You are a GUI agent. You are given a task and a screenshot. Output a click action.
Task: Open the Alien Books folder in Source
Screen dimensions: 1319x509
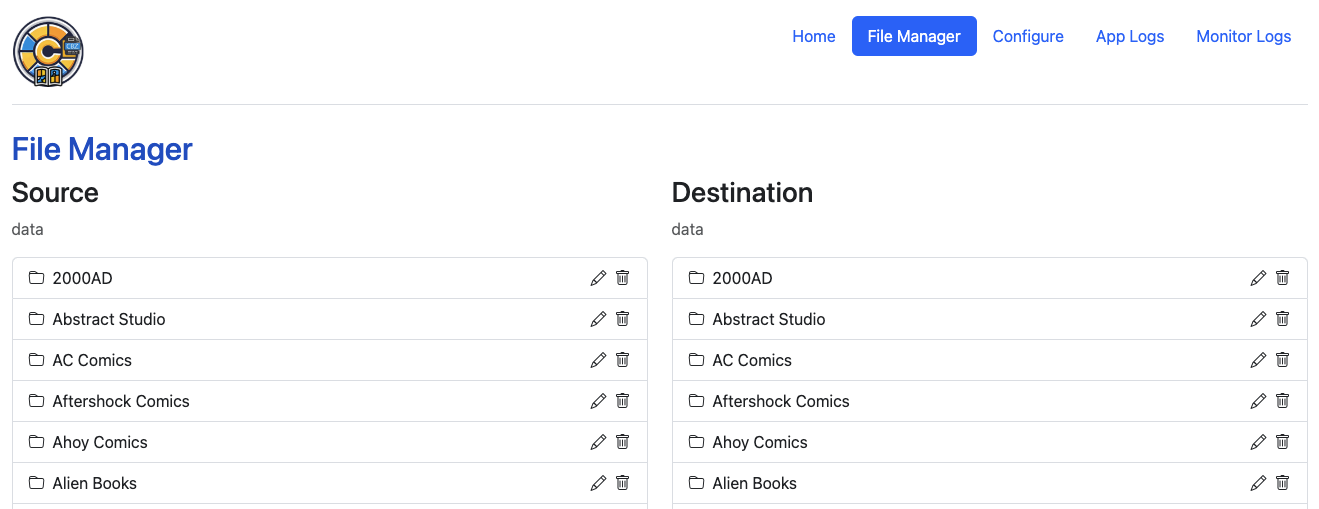tap(94, 483)
